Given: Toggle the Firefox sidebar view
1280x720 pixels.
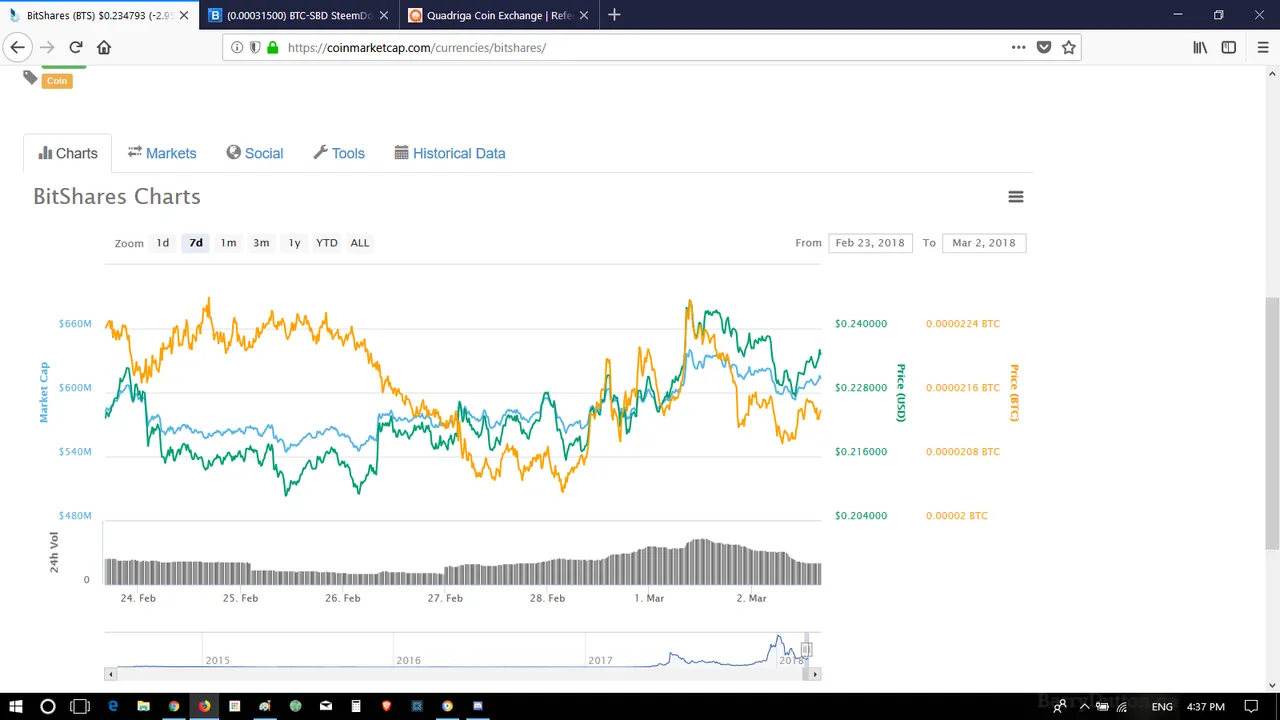Looking at the screenshot, I should pos(1229,47).
